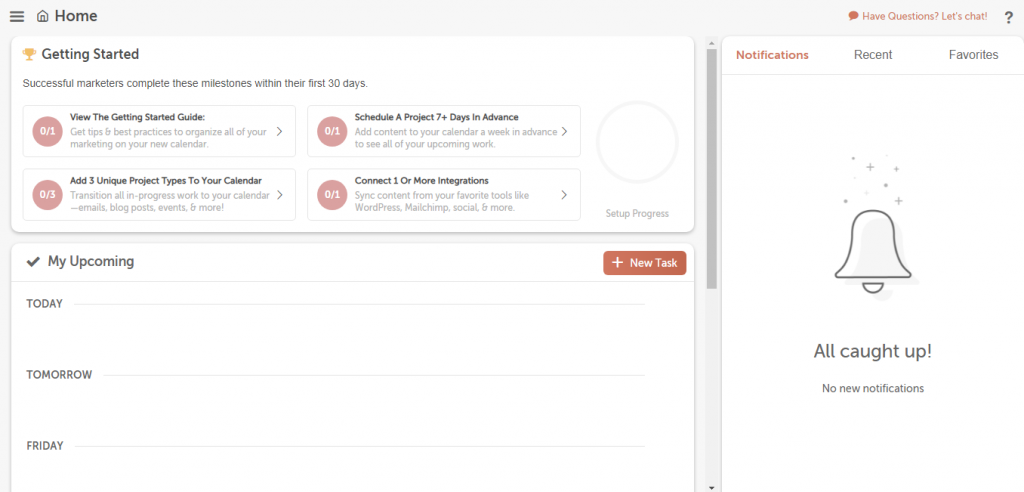This screenshot has height=492, width=1024.
Task: Open Add 3 Unique Project Types title
Action: [166, 180]
